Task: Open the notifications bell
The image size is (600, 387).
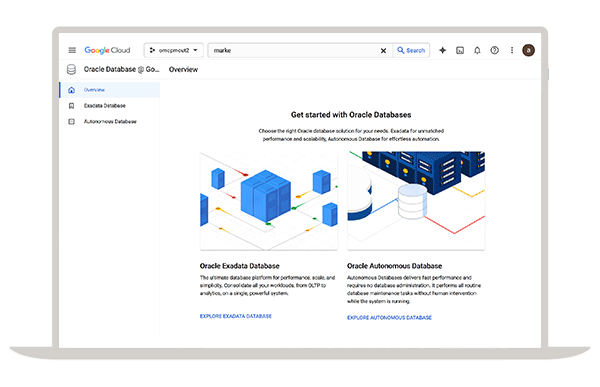Action: click(477, 50)
